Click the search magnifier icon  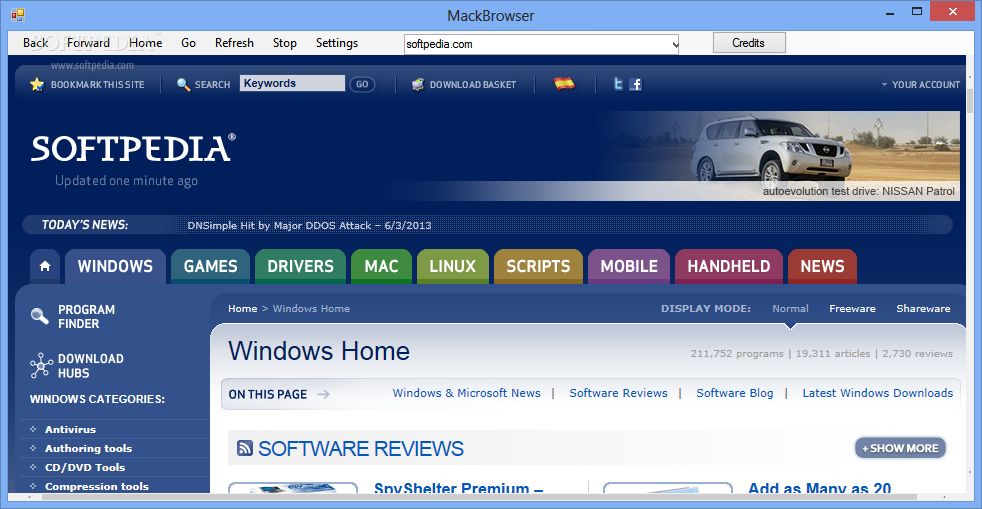coord(183,85)
